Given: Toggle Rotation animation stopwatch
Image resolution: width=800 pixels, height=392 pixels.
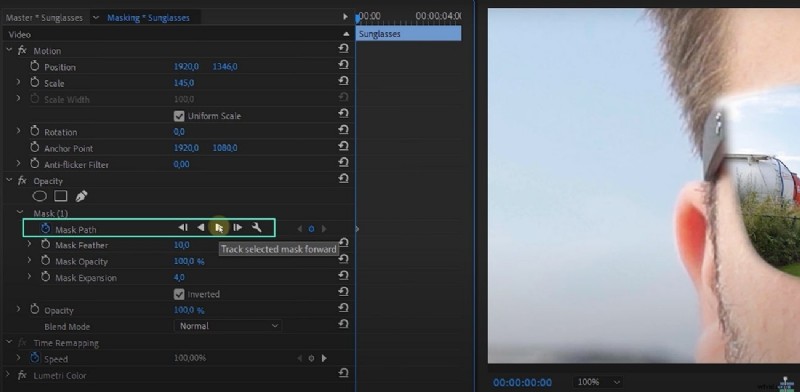Looking at the screenshot, I should pyautogui.click(x=35, y=132).
